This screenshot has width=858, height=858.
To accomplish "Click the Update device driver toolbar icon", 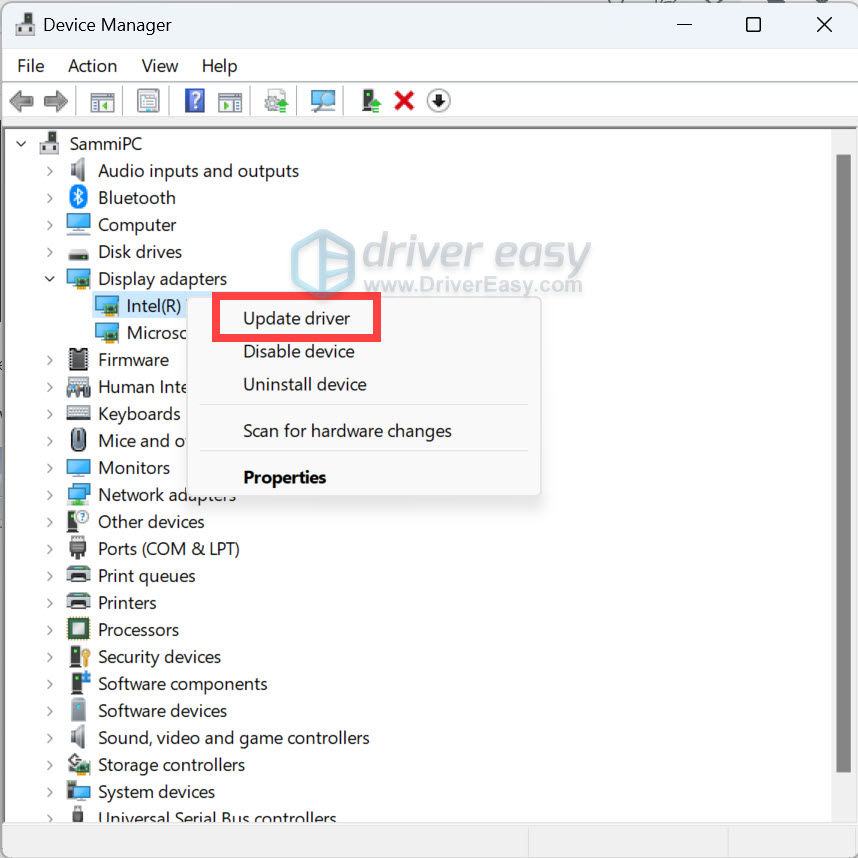I will tap(276, 101).
